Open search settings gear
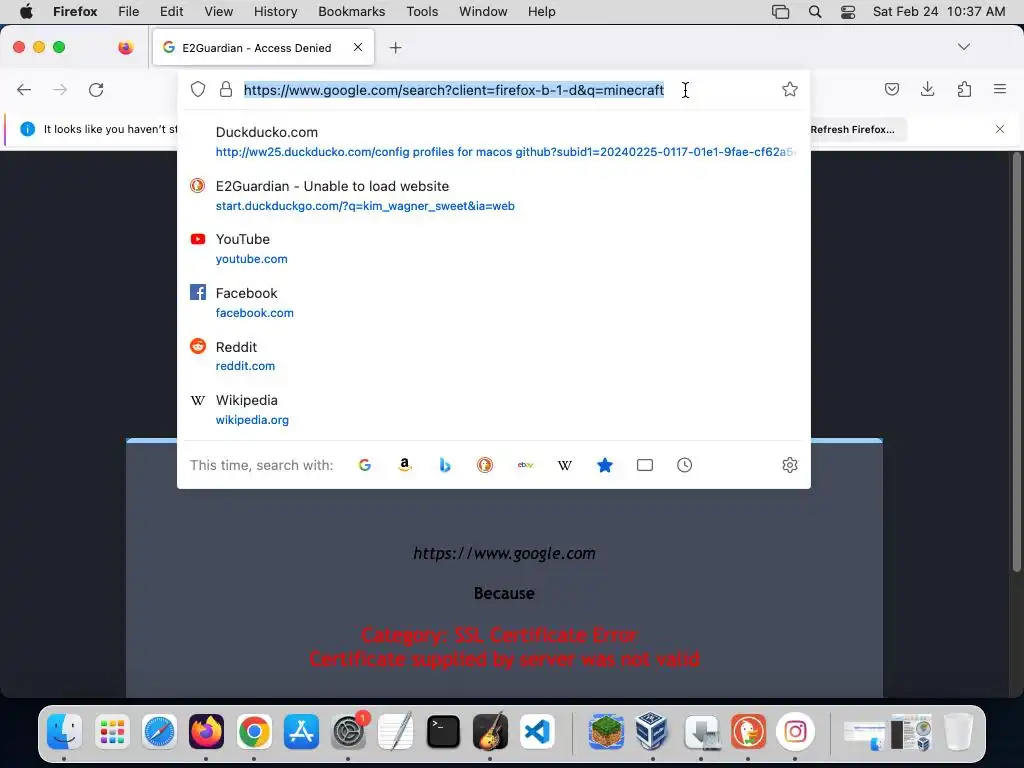1024x768 pixels. [x=790, y=465]
